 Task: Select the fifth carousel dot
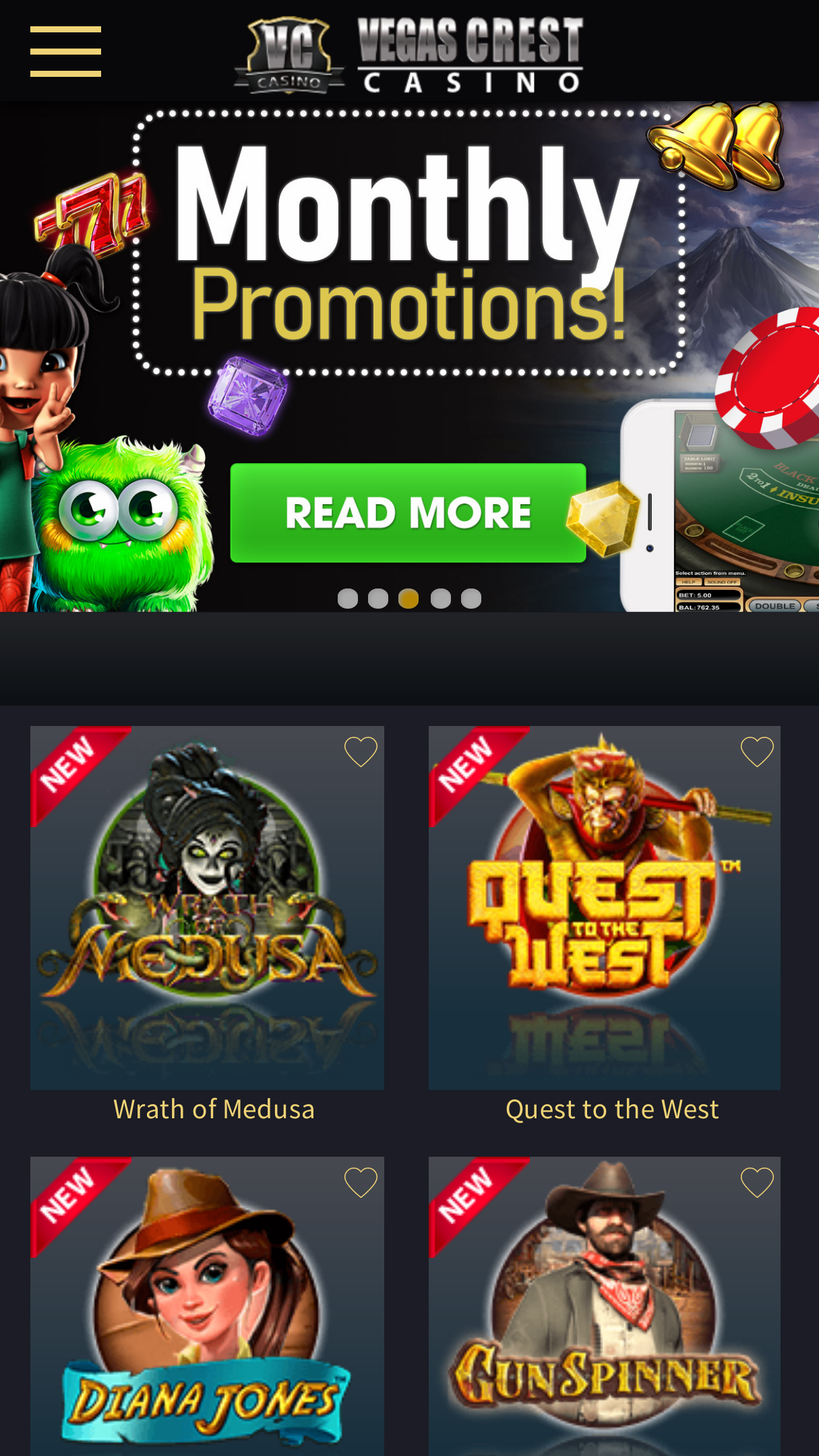pos(471,599)
